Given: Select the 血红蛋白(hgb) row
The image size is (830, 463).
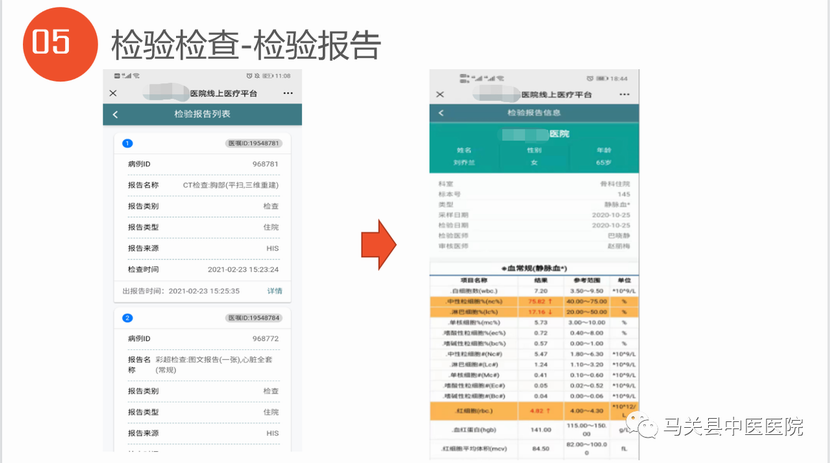Looking at the screenshot, I should point(534,430).
